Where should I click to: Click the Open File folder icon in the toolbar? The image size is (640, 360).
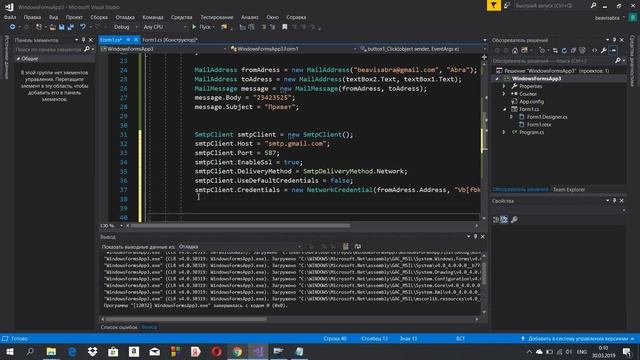point(52,27)
